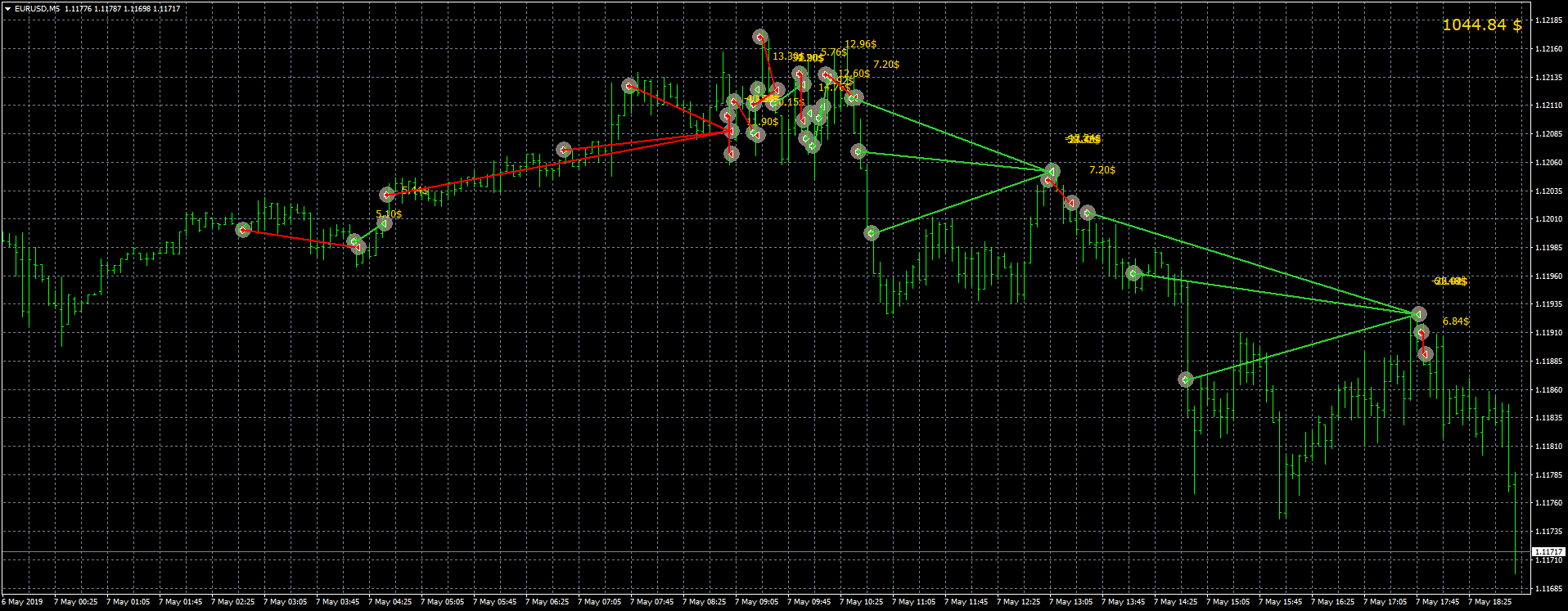Select the 7 May 02:25 time label
The image size is (1568, 611).
click(233, 602)
